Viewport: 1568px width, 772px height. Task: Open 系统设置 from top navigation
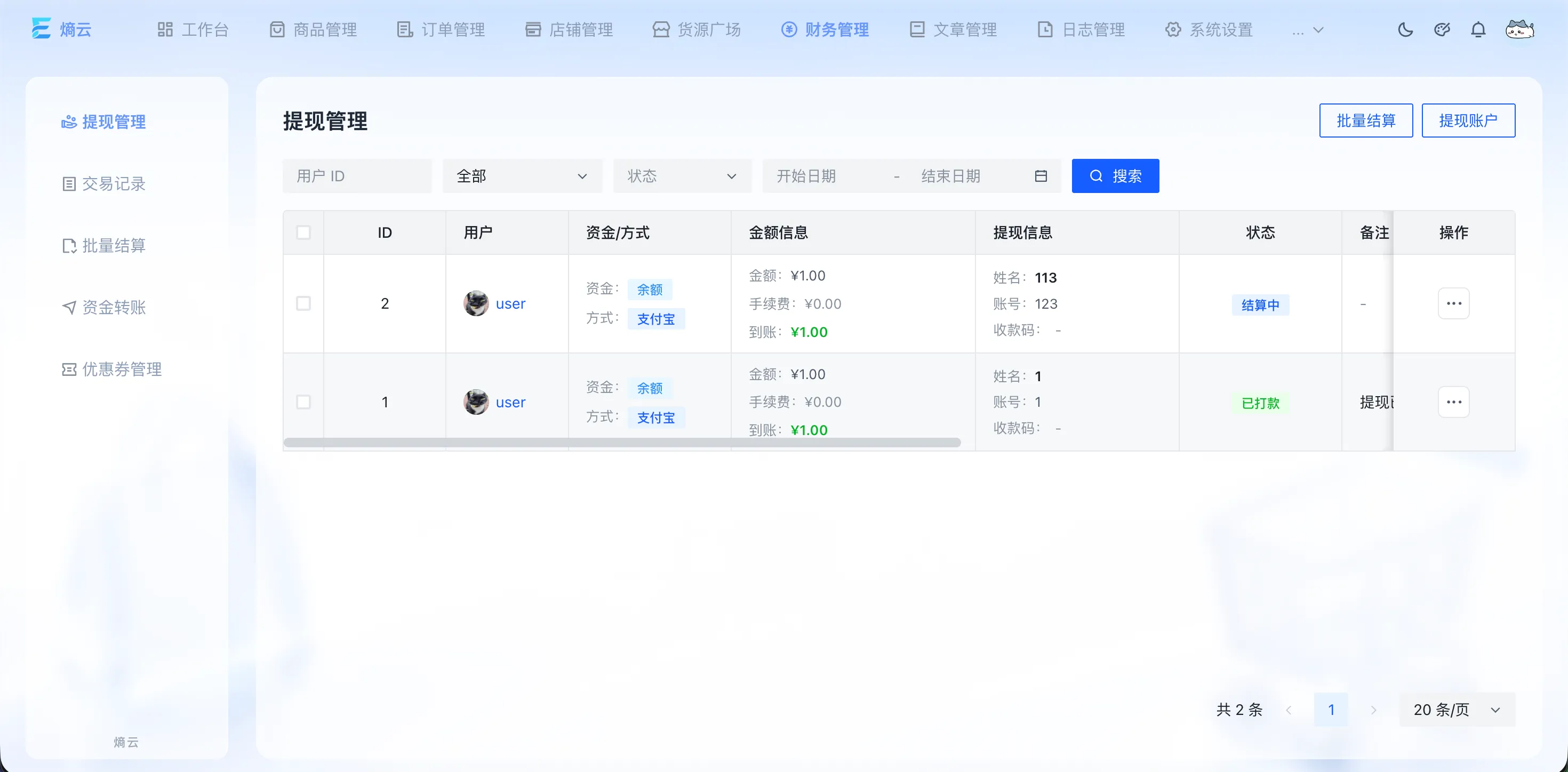pyautogui.click(x=1208, y=29)
